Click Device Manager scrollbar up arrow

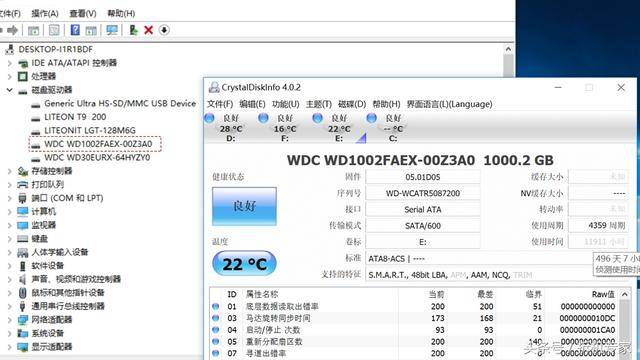(508, 49)
